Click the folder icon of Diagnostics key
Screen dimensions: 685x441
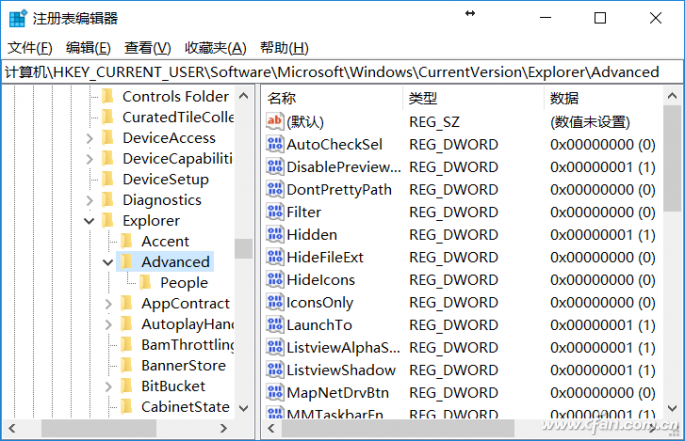(107, 199)
